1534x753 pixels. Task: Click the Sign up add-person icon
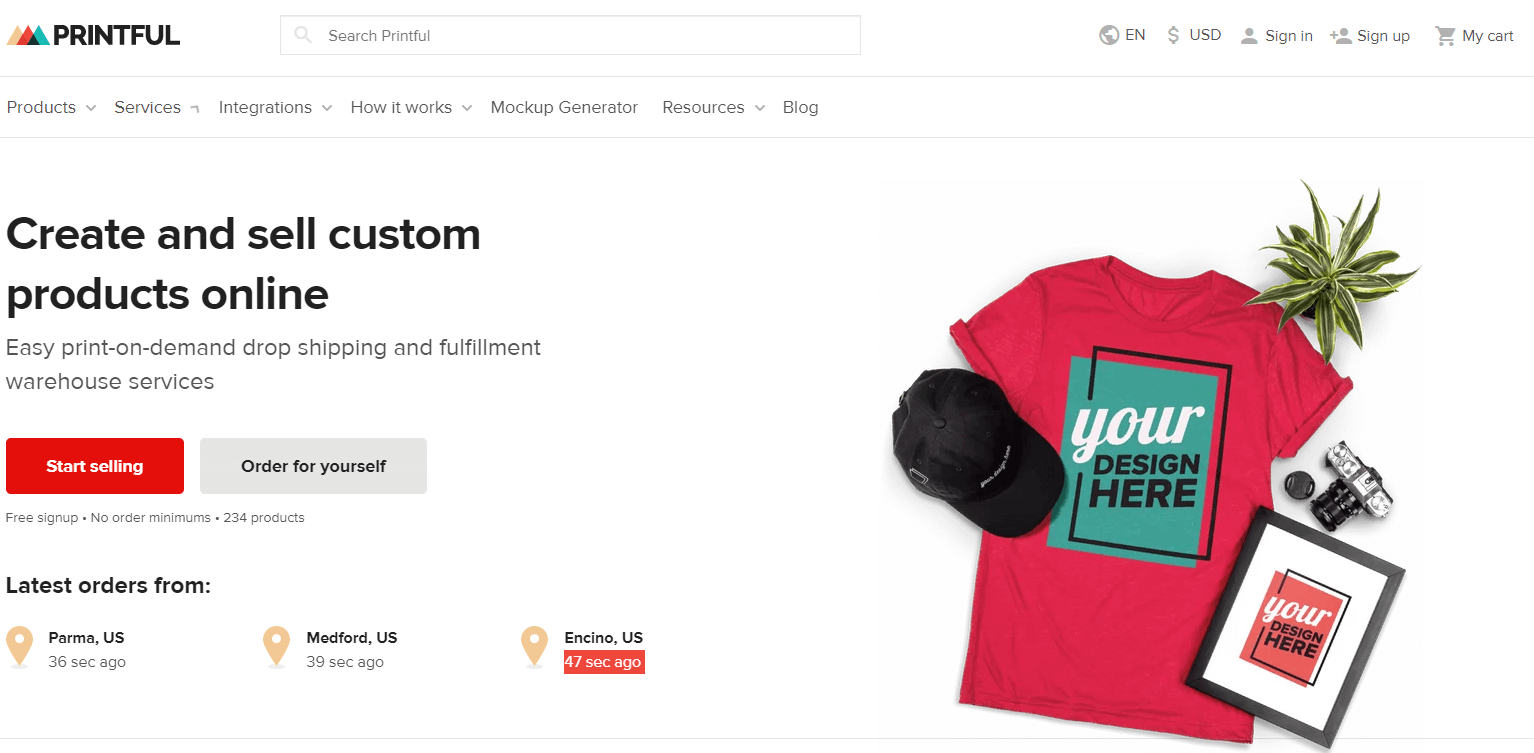(1341, 36)
